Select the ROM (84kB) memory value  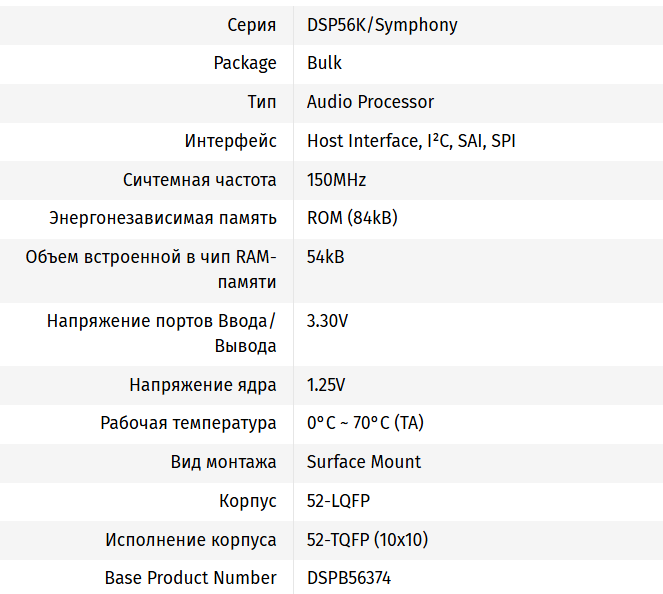pos(352,218)
